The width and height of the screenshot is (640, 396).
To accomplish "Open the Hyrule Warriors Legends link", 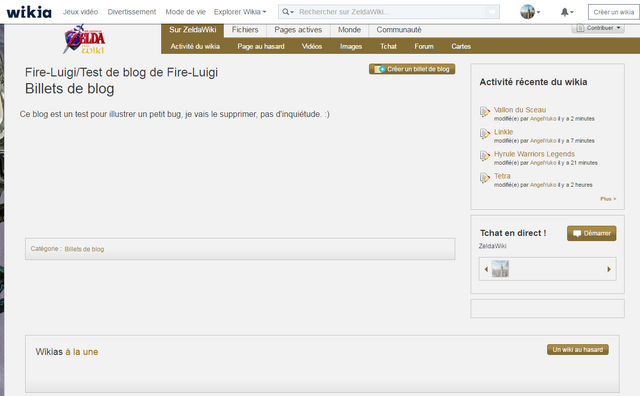I will pos(534,154).
